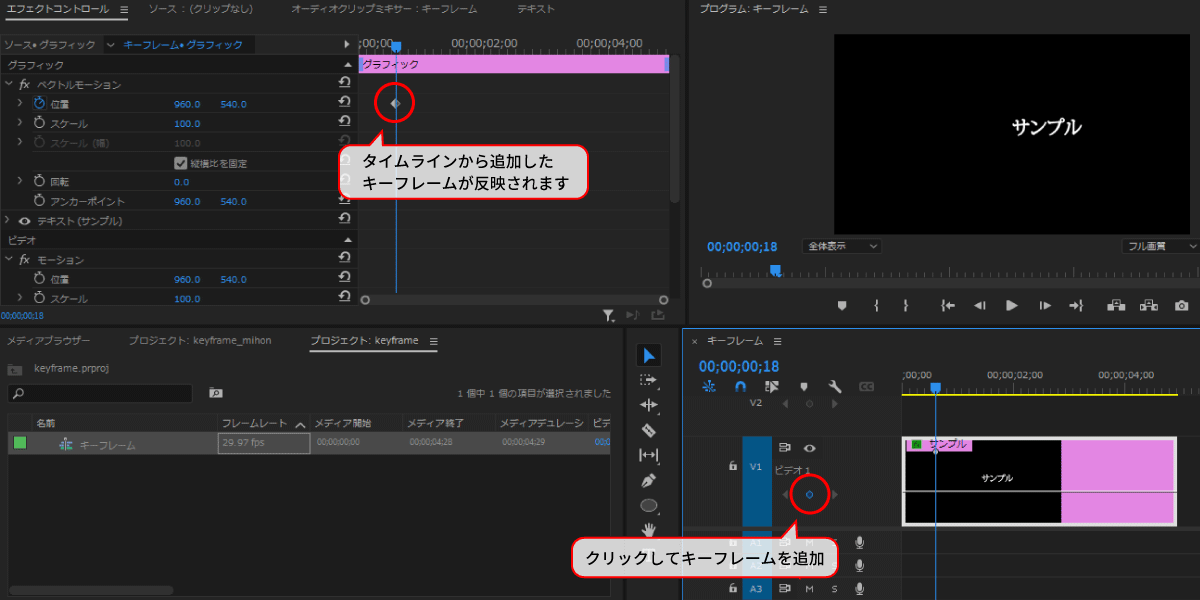Screen dimensions: 1200x600
Task: Click the Extract button in Program monitor
Action: 1148,305
